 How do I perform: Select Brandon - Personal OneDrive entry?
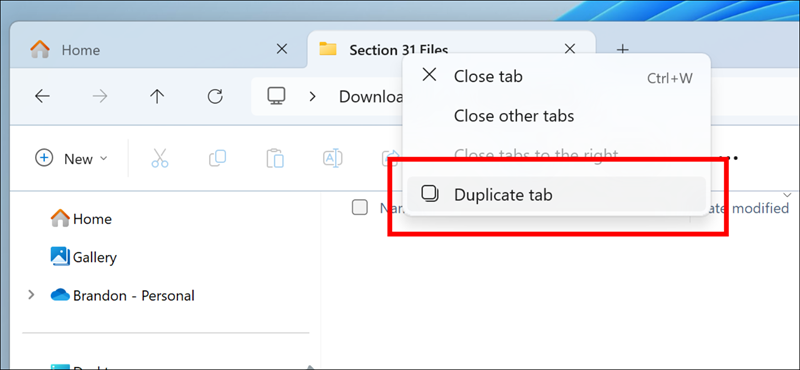click(123, 295)
